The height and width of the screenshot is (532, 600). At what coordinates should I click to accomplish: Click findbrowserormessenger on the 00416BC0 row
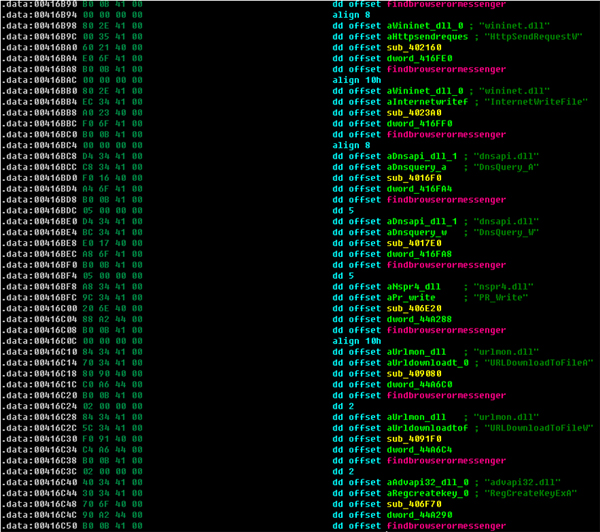tap(446, 135)
